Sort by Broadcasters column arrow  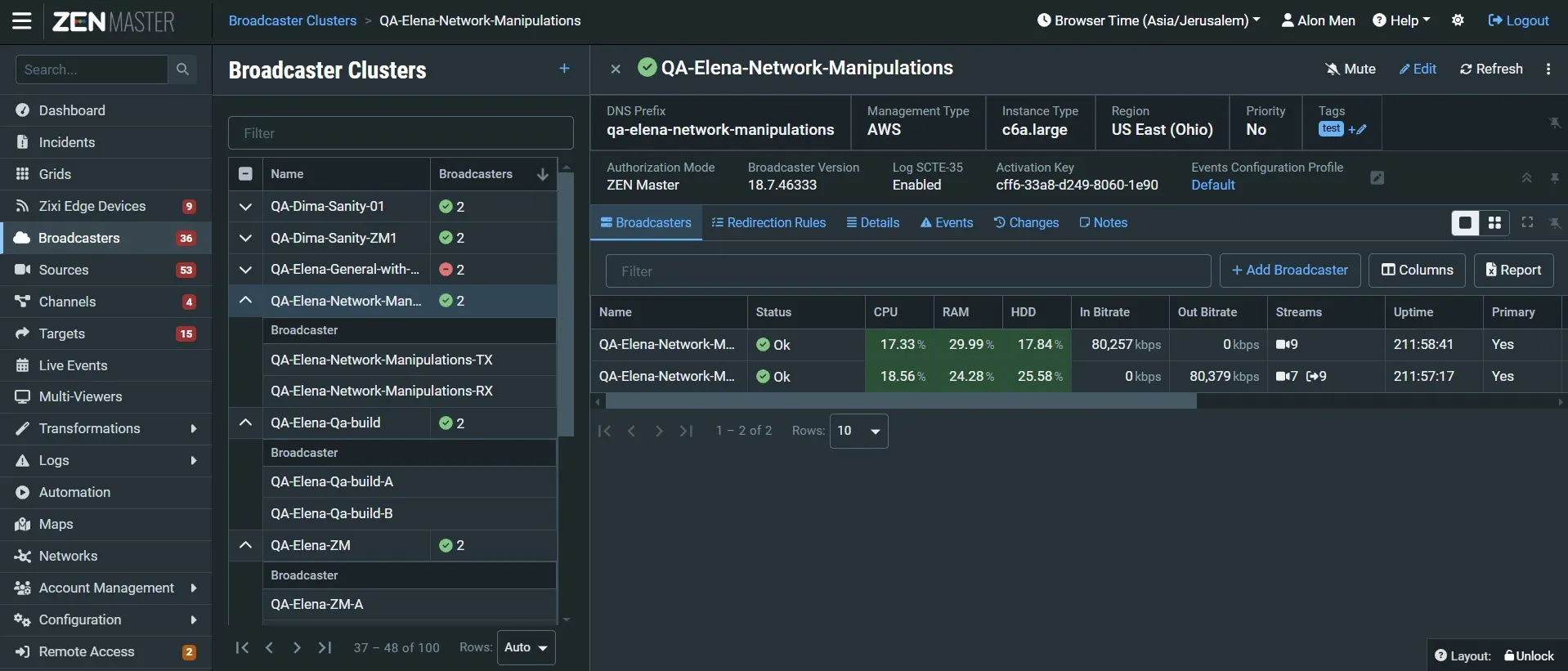click(x=542, y=174)
